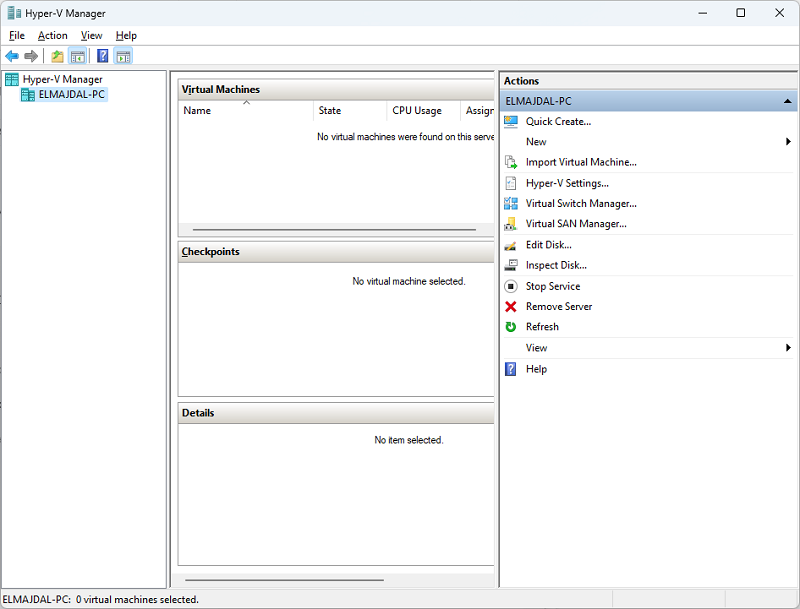
Task: Open the Action menu
Action: [52, 35]
